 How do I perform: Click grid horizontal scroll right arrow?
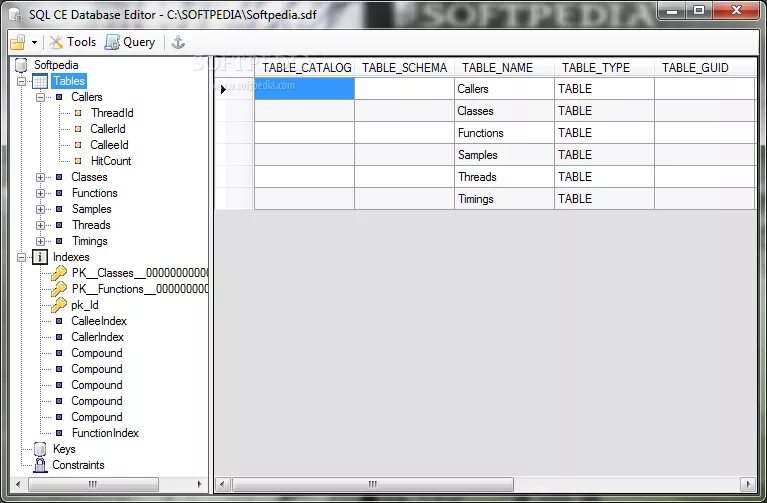pos(748,484)
